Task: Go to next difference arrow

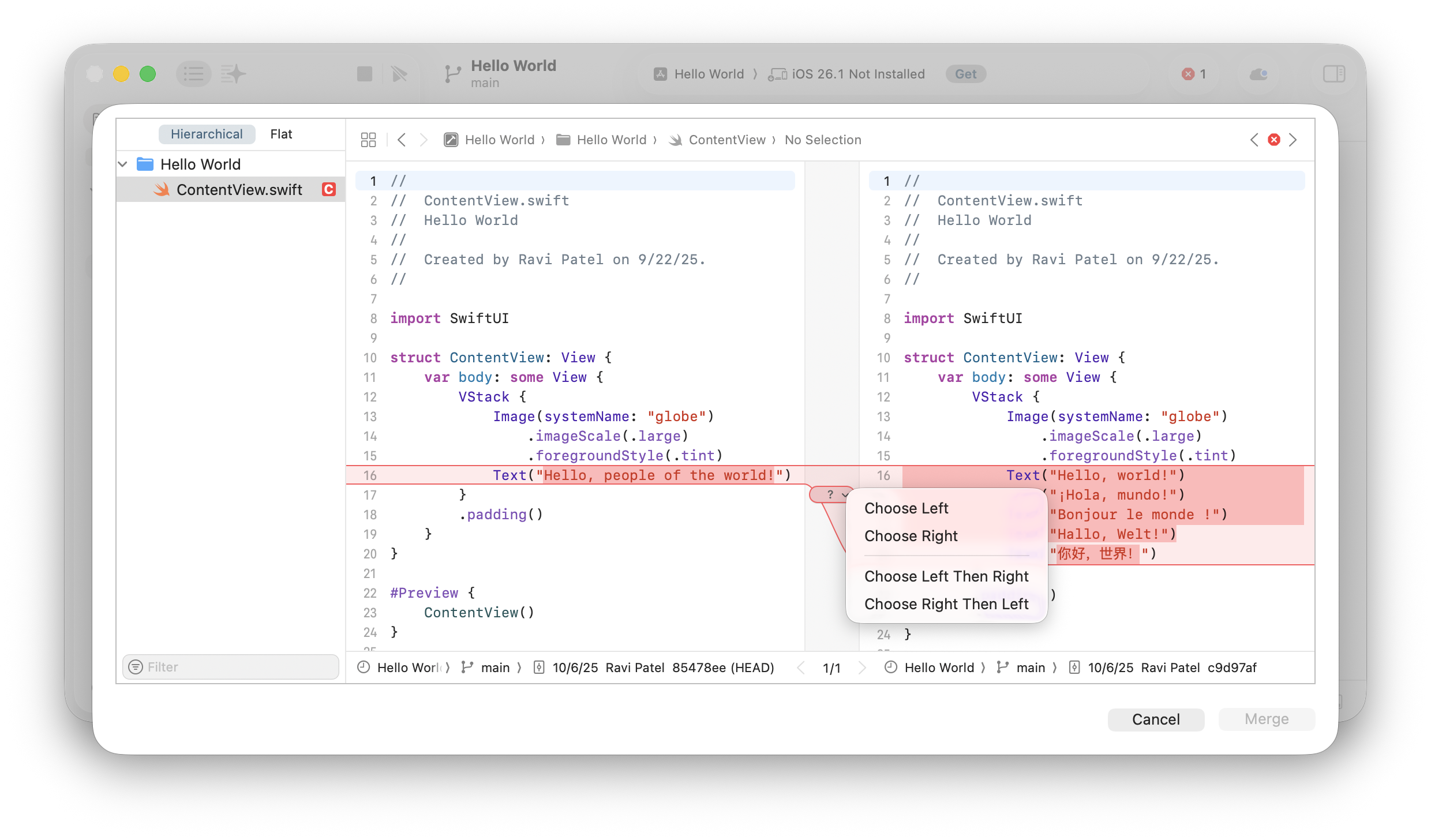Action: pos(862,667)
